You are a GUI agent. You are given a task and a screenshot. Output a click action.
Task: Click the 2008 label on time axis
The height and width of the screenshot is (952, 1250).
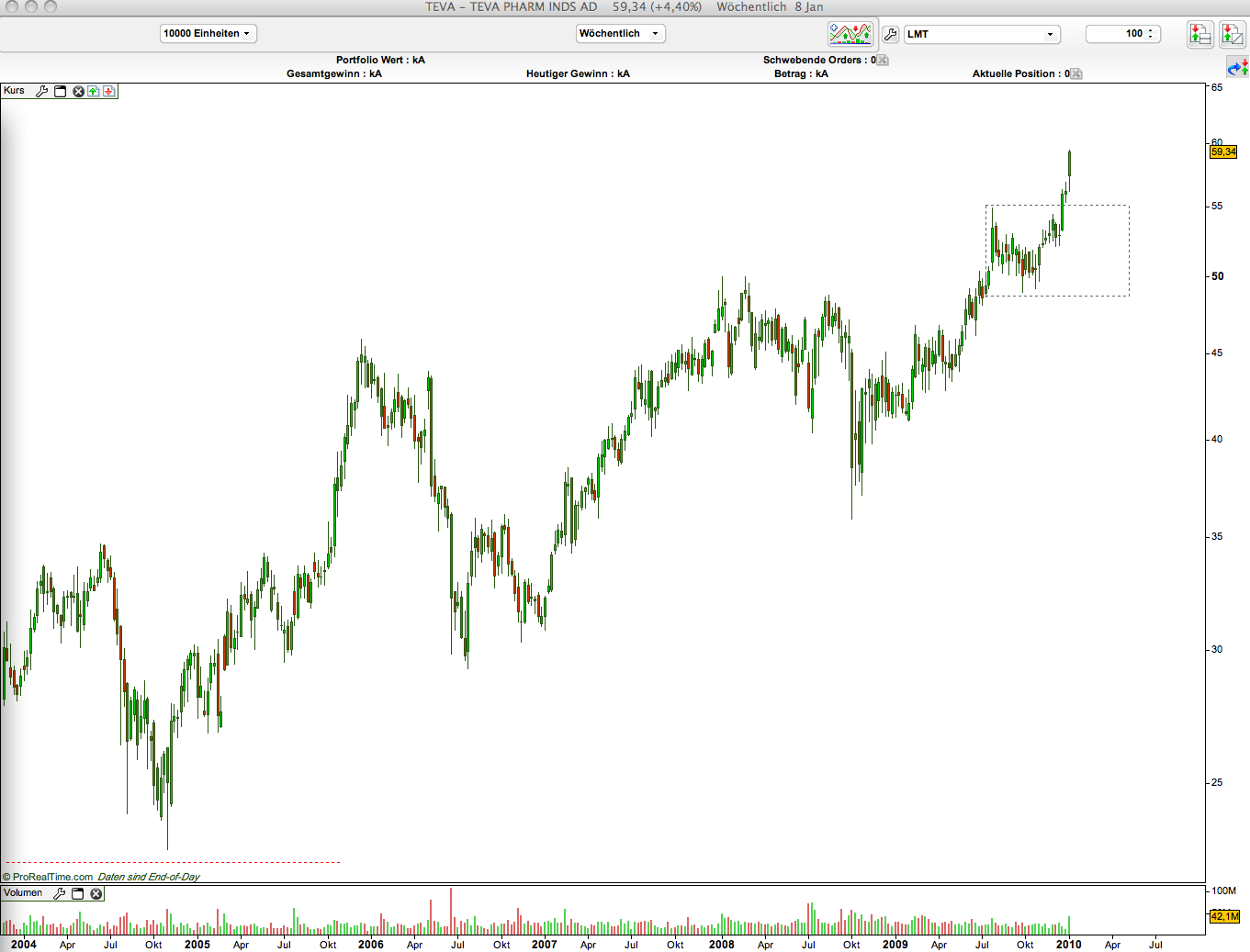click(x=721, y=944)
